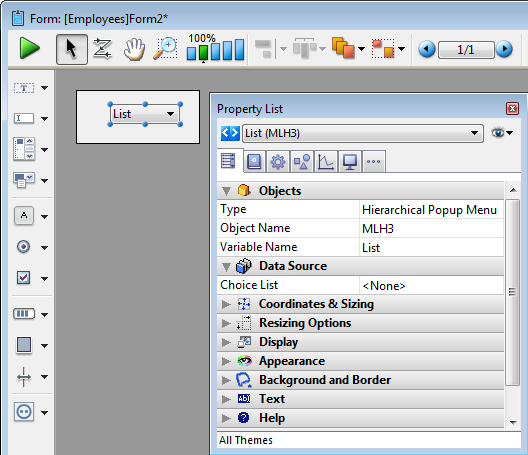Open the Background and Border section

[360, 380]
